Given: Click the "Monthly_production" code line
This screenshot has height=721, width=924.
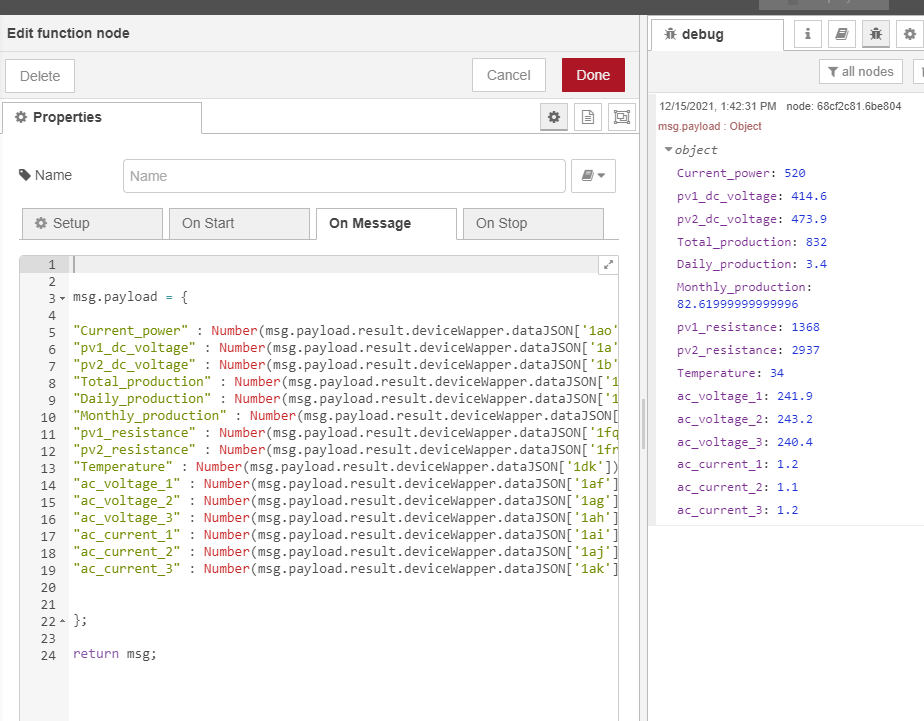Looking at the screenshot, I should click(x=345, y=416).
